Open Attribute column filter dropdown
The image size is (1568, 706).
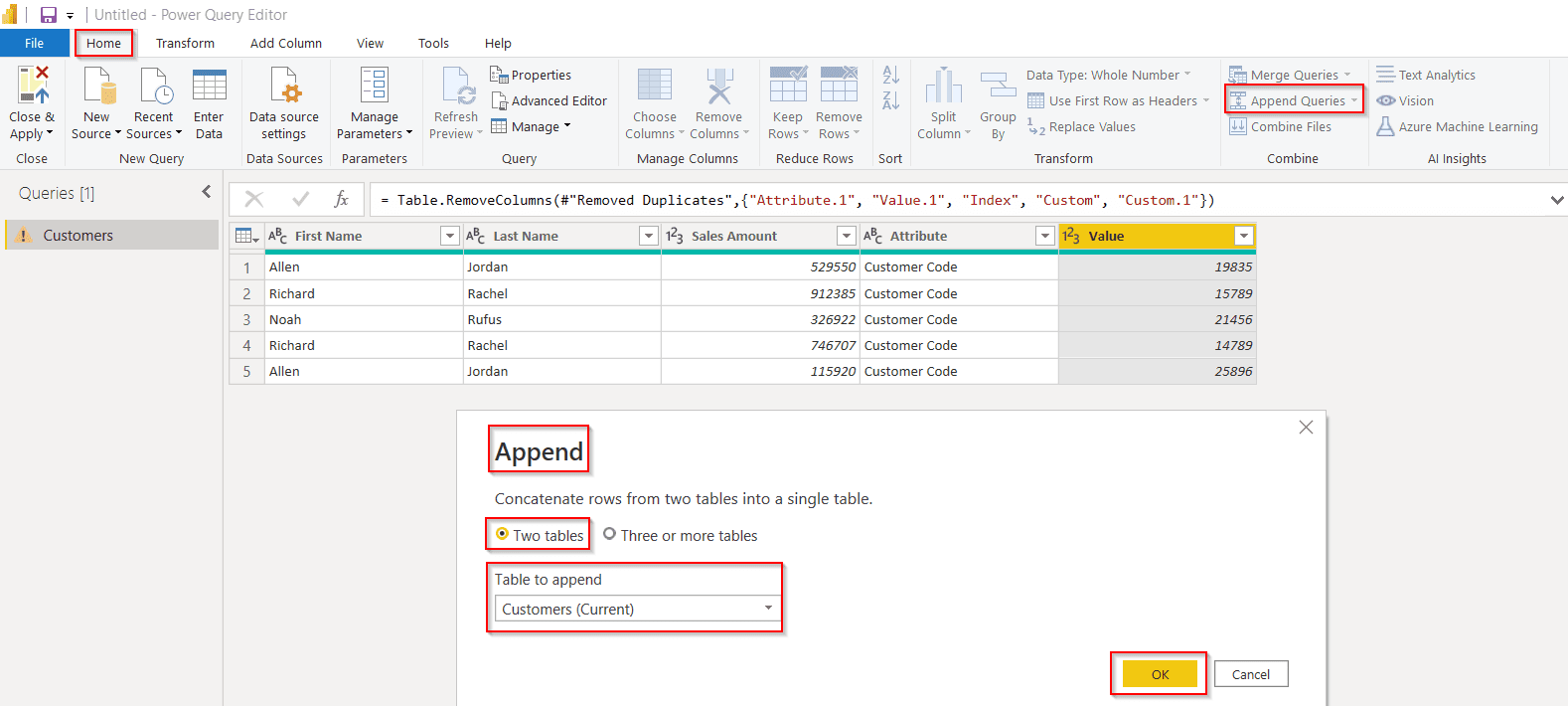point(1044,236)
